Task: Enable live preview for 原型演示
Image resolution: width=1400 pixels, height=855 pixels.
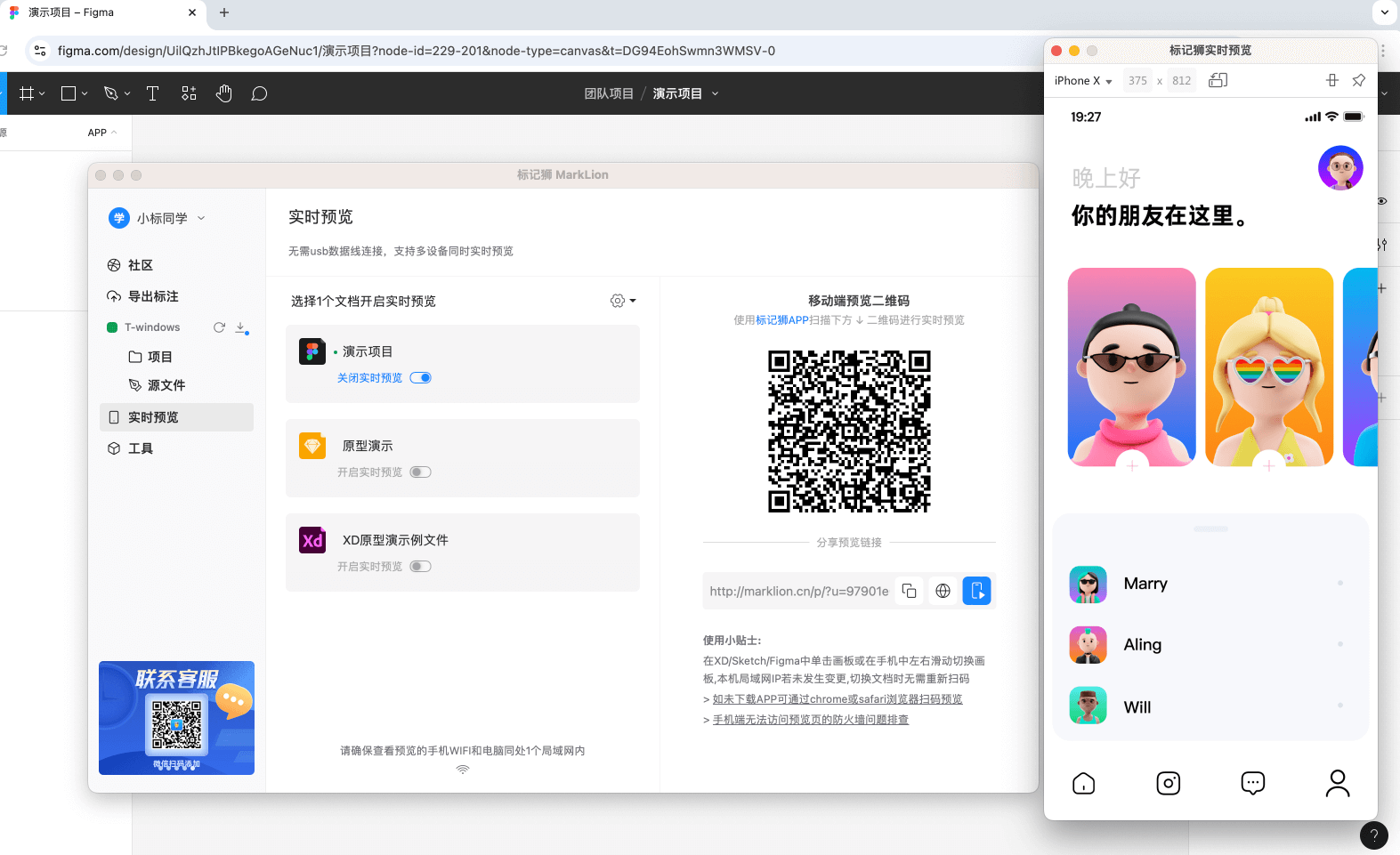Action: pos(421,472)
